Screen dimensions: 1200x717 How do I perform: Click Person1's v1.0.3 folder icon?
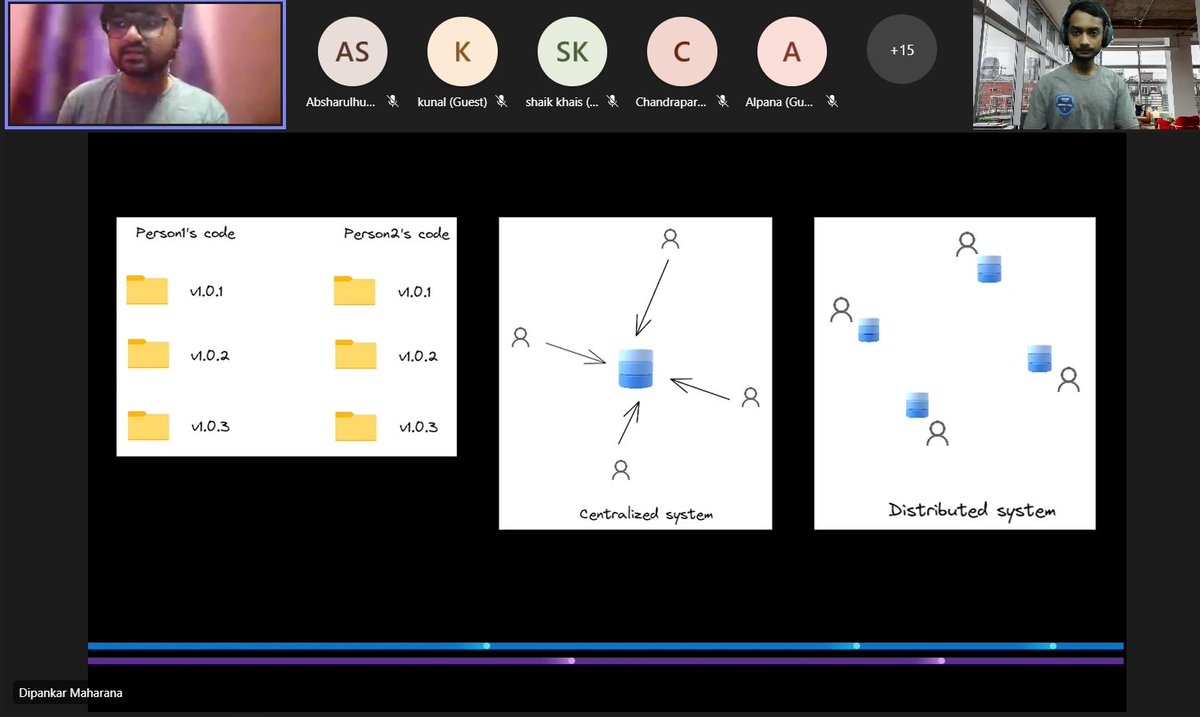coord(148,426)
